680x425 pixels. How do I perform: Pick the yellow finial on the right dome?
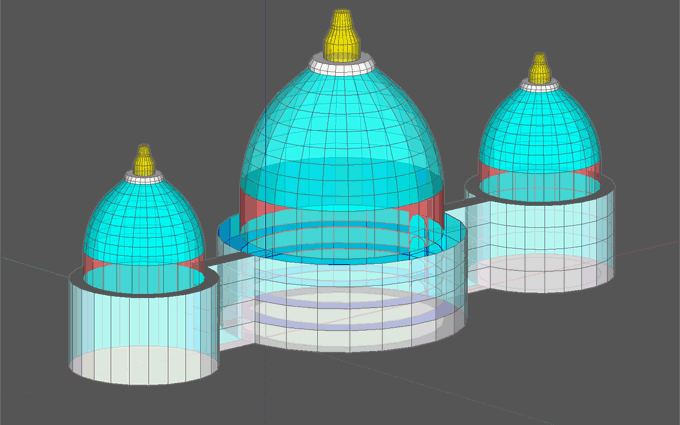click(540, 70)
